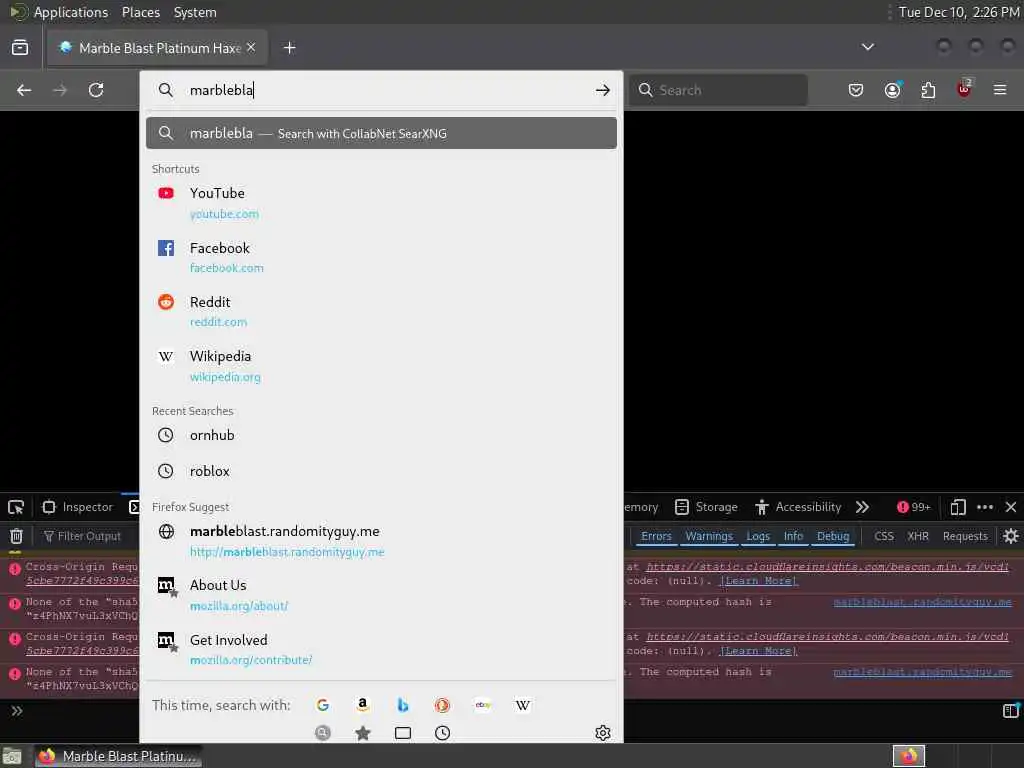Expand more DevTools tabs chevron
Image resolution: width=1024 pixels, height=768 pixels.
coord(862,507)
